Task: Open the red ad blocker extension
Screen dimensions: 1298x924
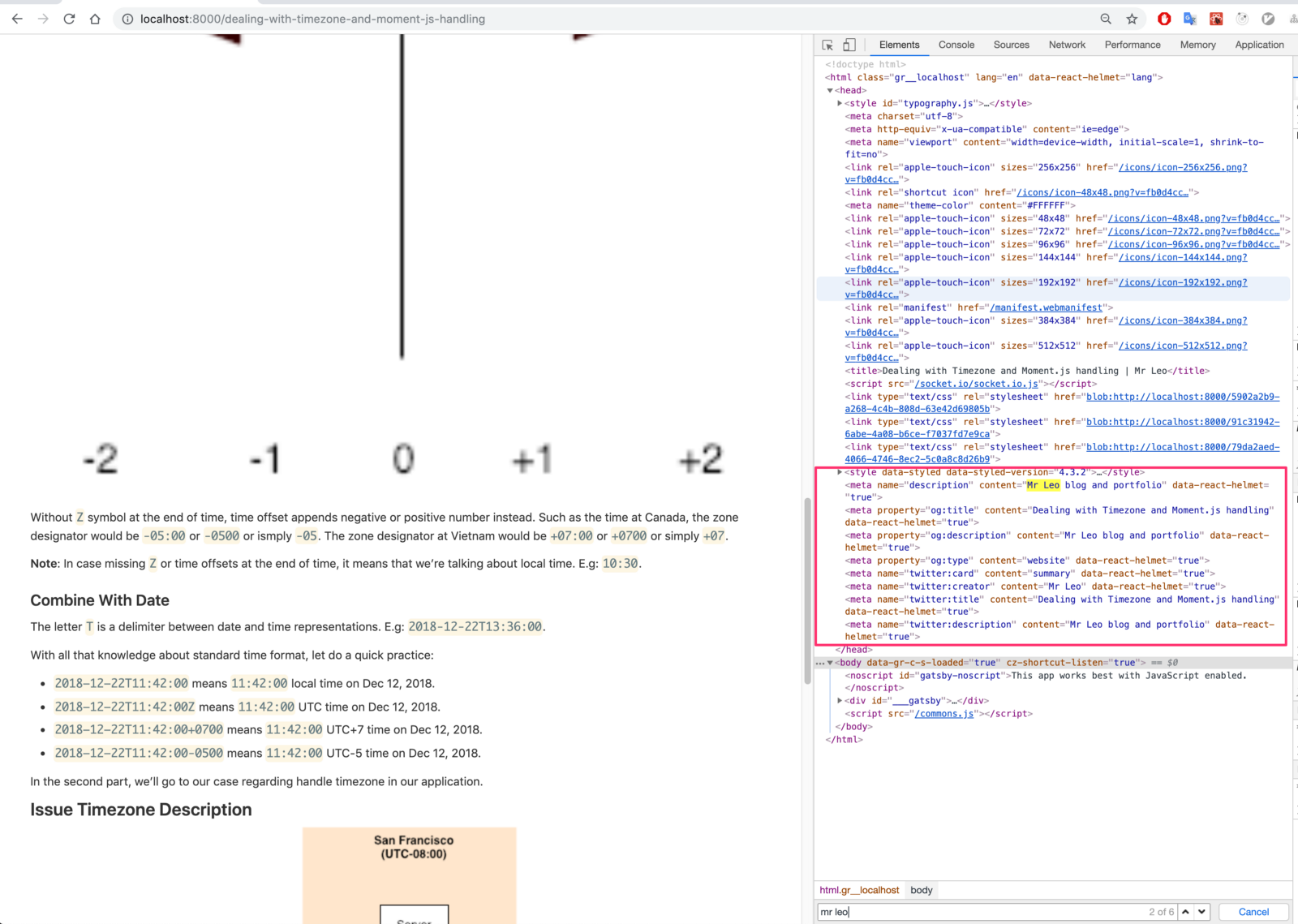Action: [1164, 19]
